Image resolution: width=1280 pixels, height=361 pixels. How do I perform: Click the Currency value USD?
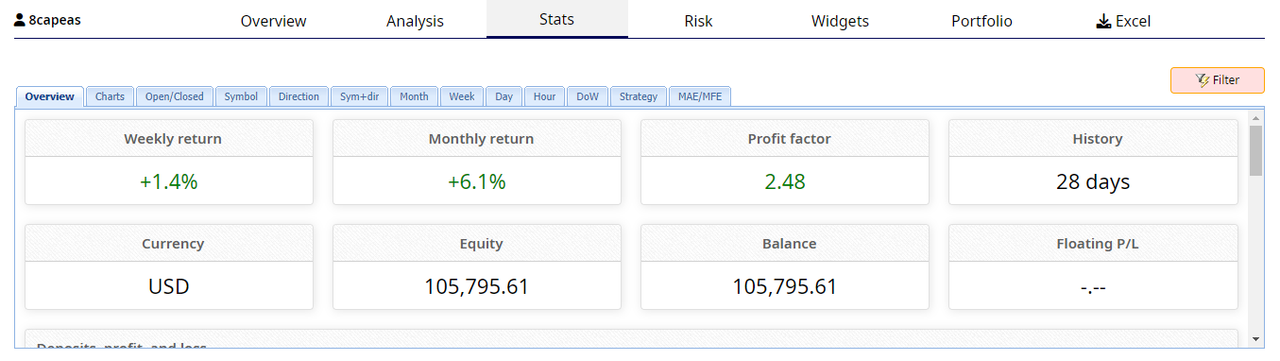pos(169,287)
